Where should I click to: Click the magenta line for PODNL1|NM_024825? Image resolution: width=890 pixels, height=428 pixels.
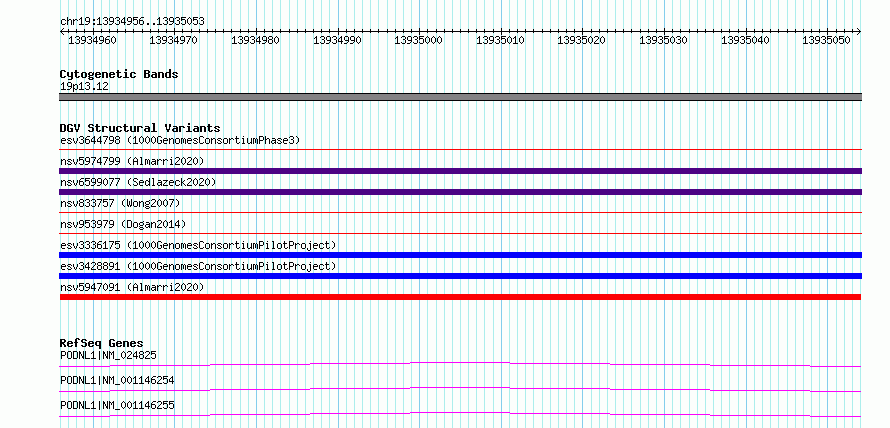[460, 364]
